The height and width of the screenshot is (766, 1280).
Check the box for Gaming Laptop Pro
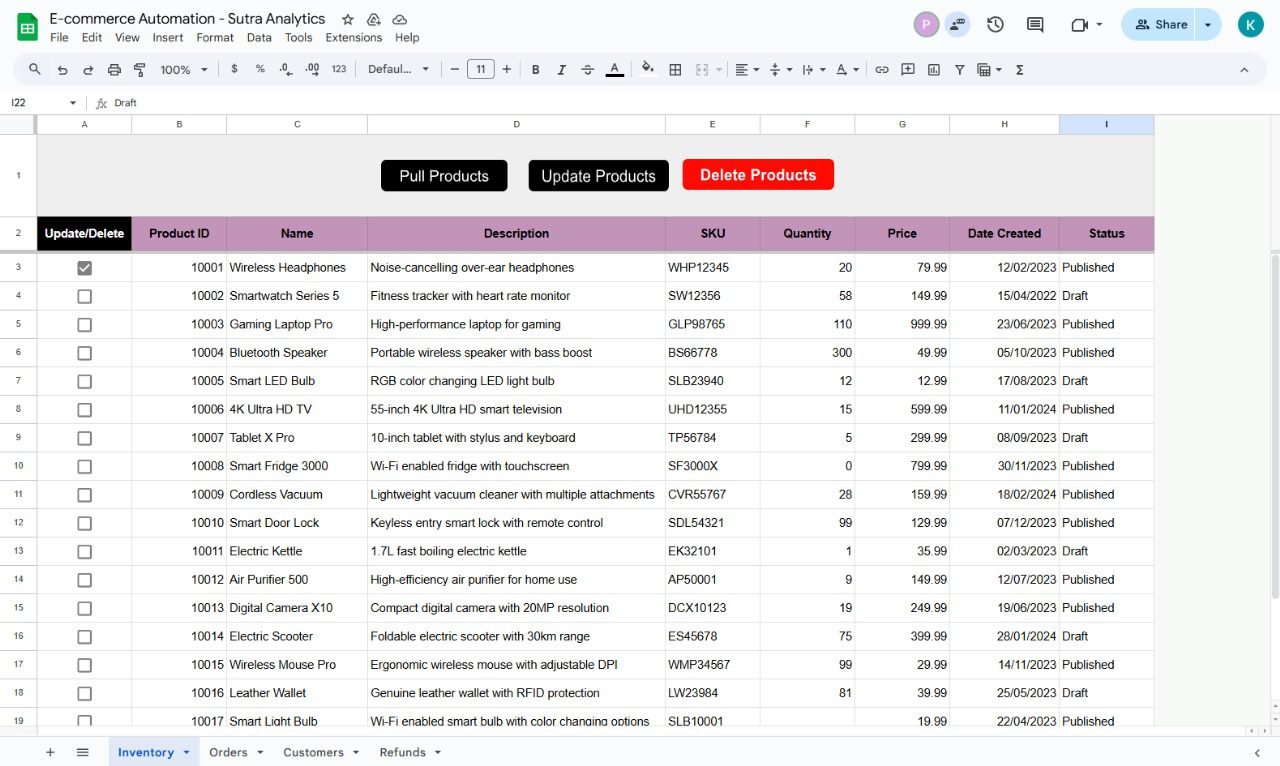point(85,325)
